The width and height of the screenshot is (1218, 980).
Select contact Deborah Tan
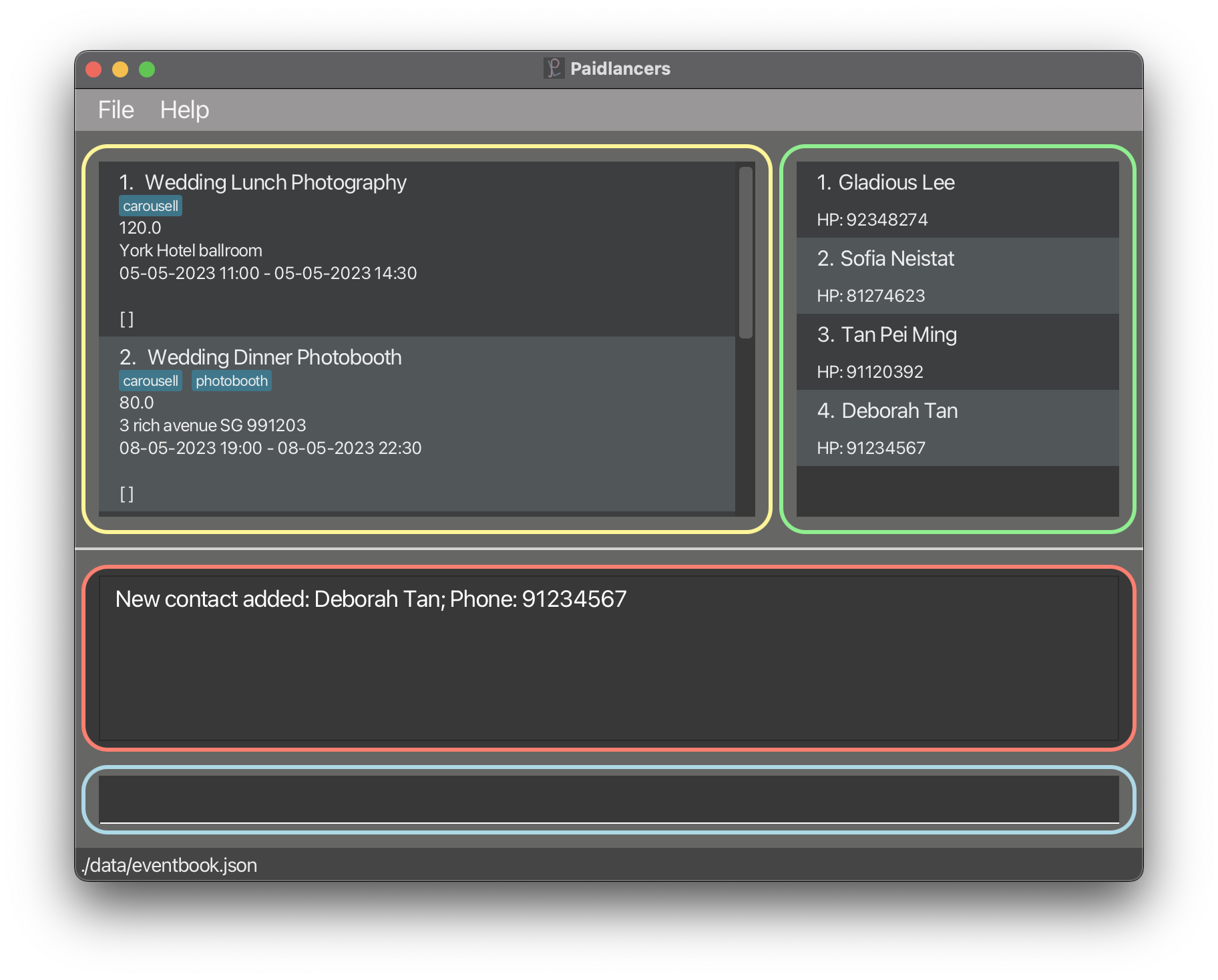click(958, 428)
